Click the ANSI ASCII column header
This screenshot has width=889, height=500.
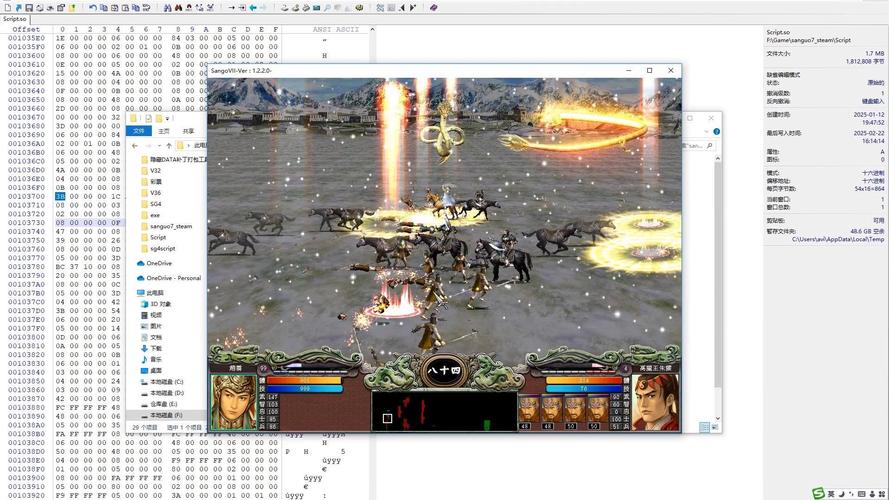click(336, 29)
